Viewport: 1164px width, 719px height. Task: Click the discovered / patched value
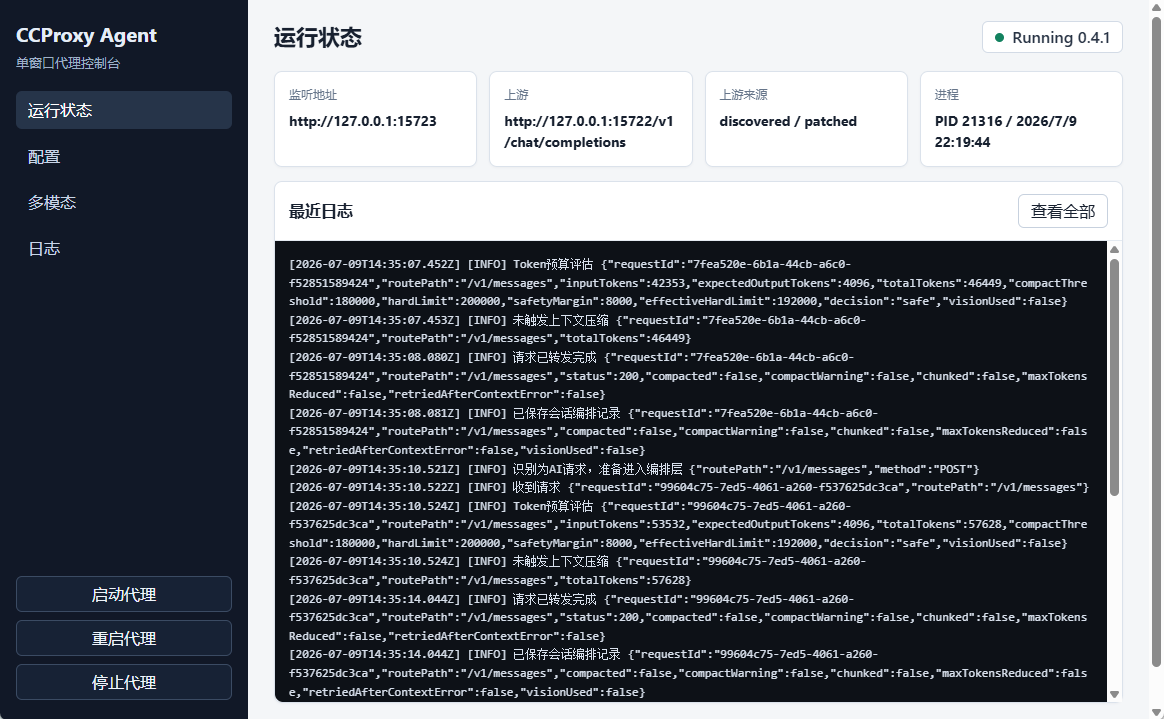point(788,121)
